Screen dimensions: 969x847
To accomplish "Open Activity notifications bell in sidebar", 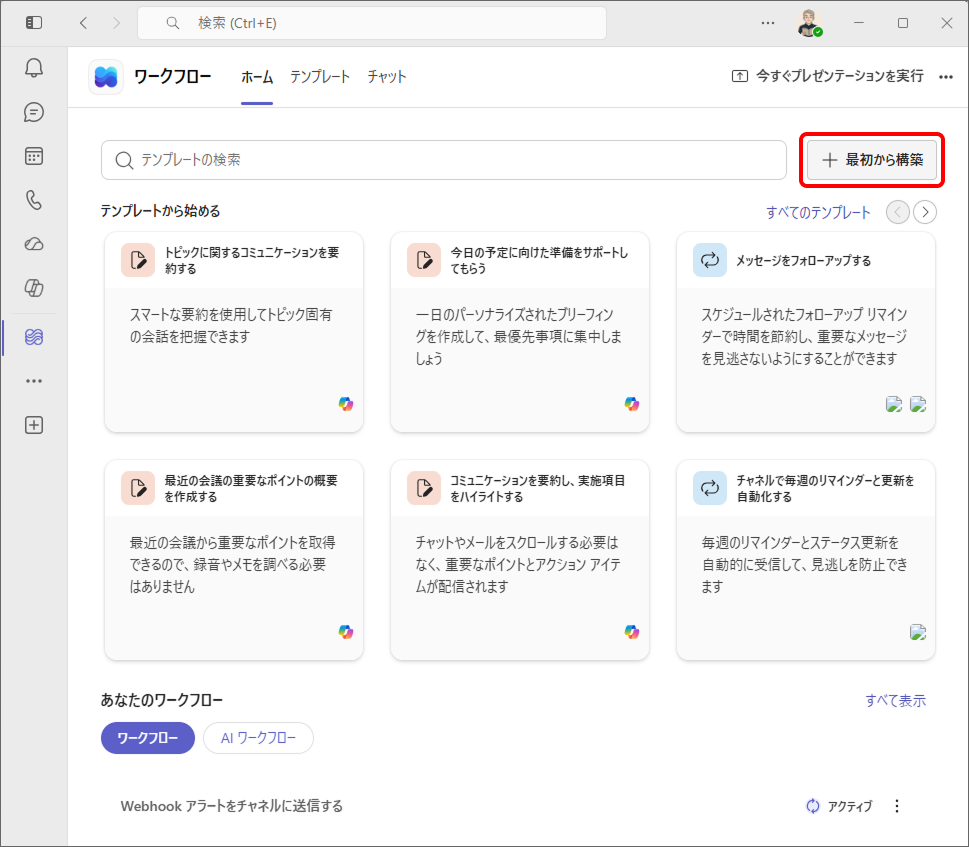I will point(34,68).
